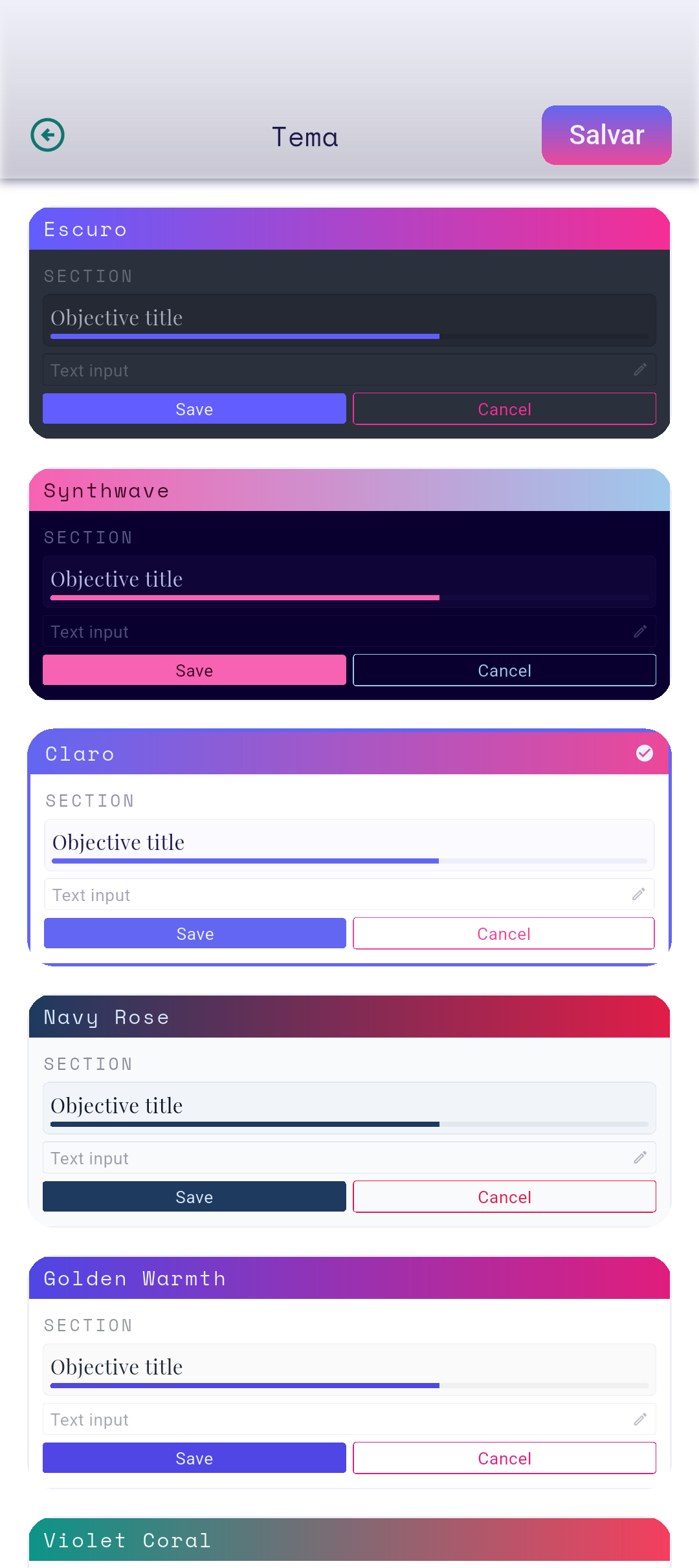This screenshot has width=699, height=1568.
Task: Click Save in the Navy Rose preview
Action: point(194,1197)
